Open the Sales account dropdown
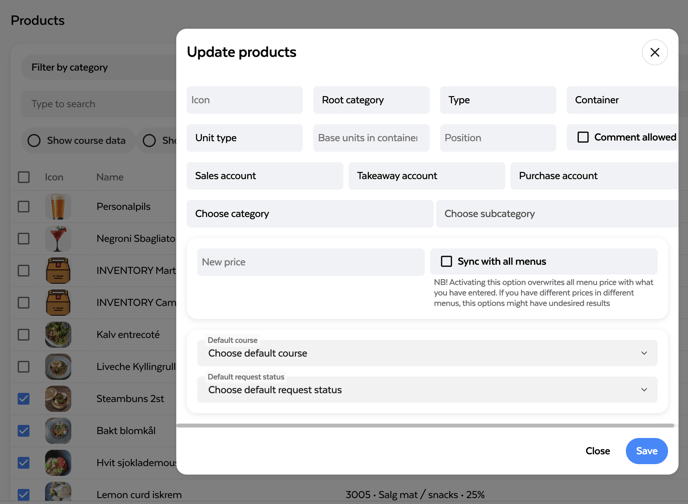The width and height of the screenshot is (688, 504). click(x=265, y=176)
